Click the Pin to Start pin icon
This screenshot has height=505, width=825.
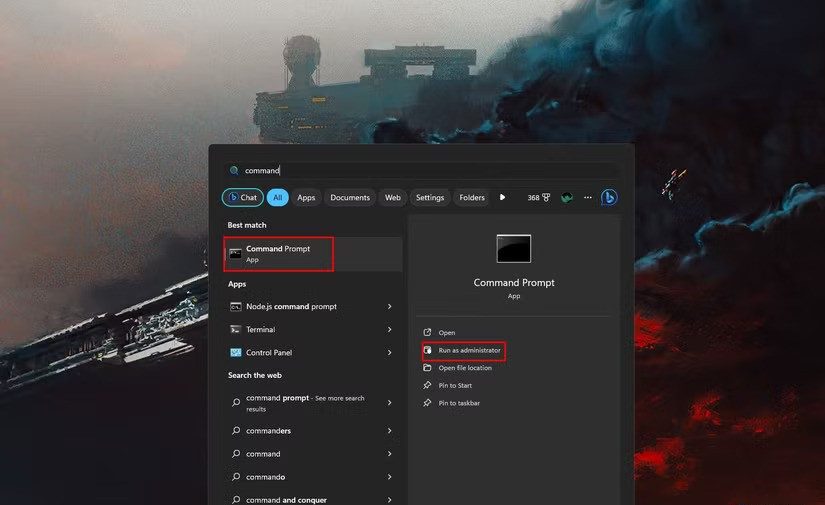[x=427, y=386]
